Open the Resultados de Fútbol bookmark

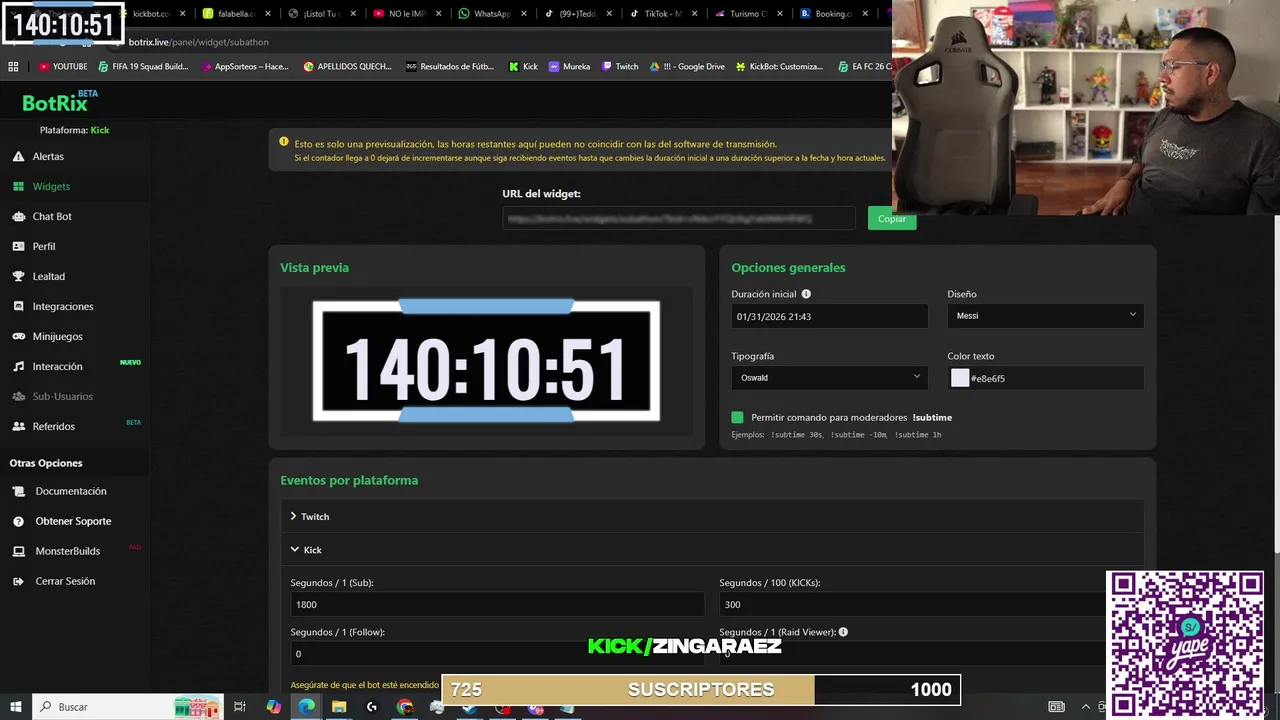click(x=450, y=66)
